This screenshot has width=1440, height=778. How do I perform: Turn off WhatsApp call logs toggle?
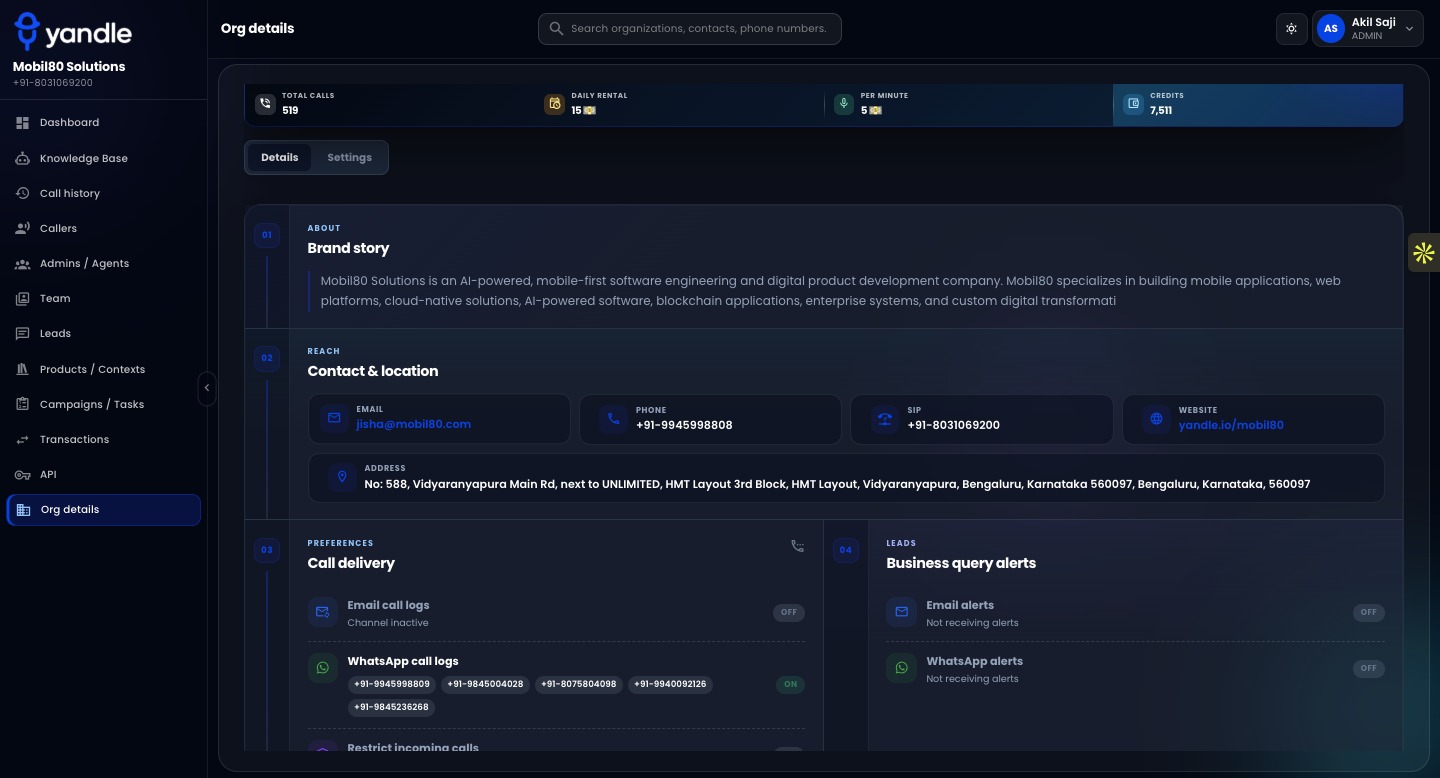coord(790,685)
